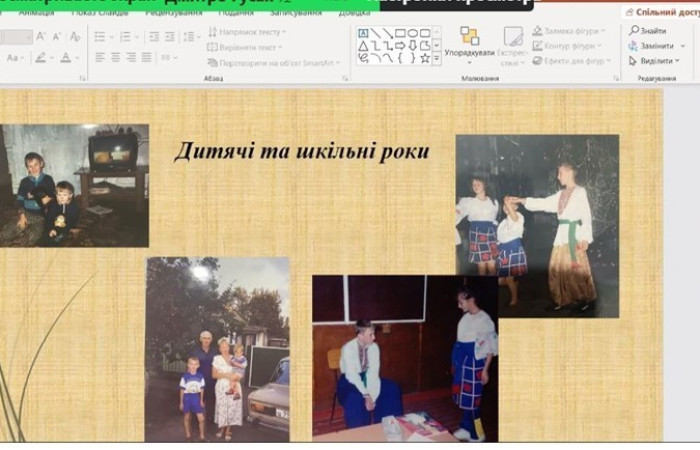Switch to the 'Показ слайдів' tab
Image resolution: width=700 pixels, height=450 pixels.
point(100,13)
